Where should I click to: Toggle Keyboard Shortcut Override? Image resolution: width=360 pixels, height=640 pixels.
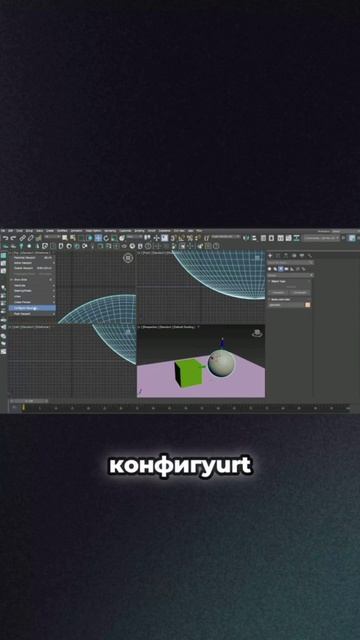tap(164, 238)
